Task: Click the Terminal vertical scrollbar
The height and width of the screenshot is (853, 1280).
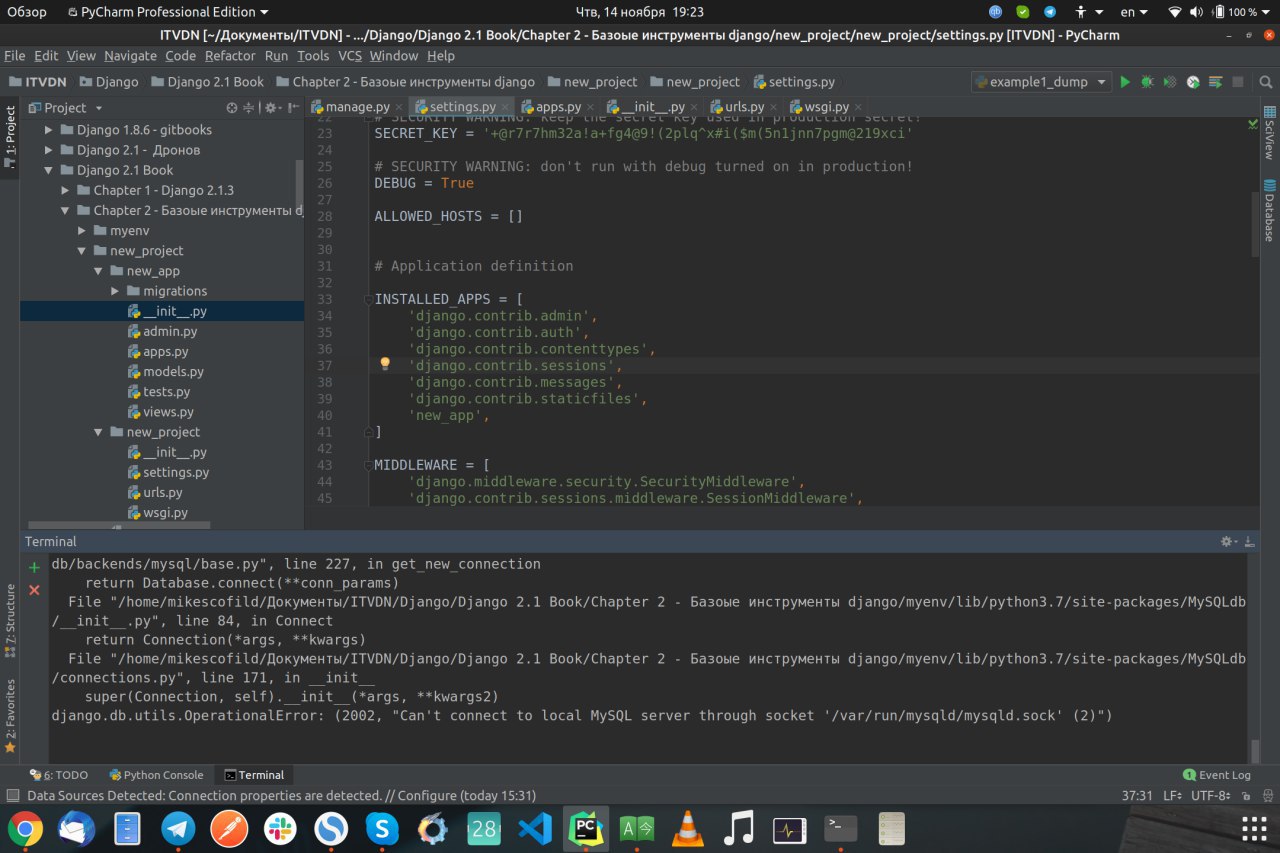Action: (1255, 751)
